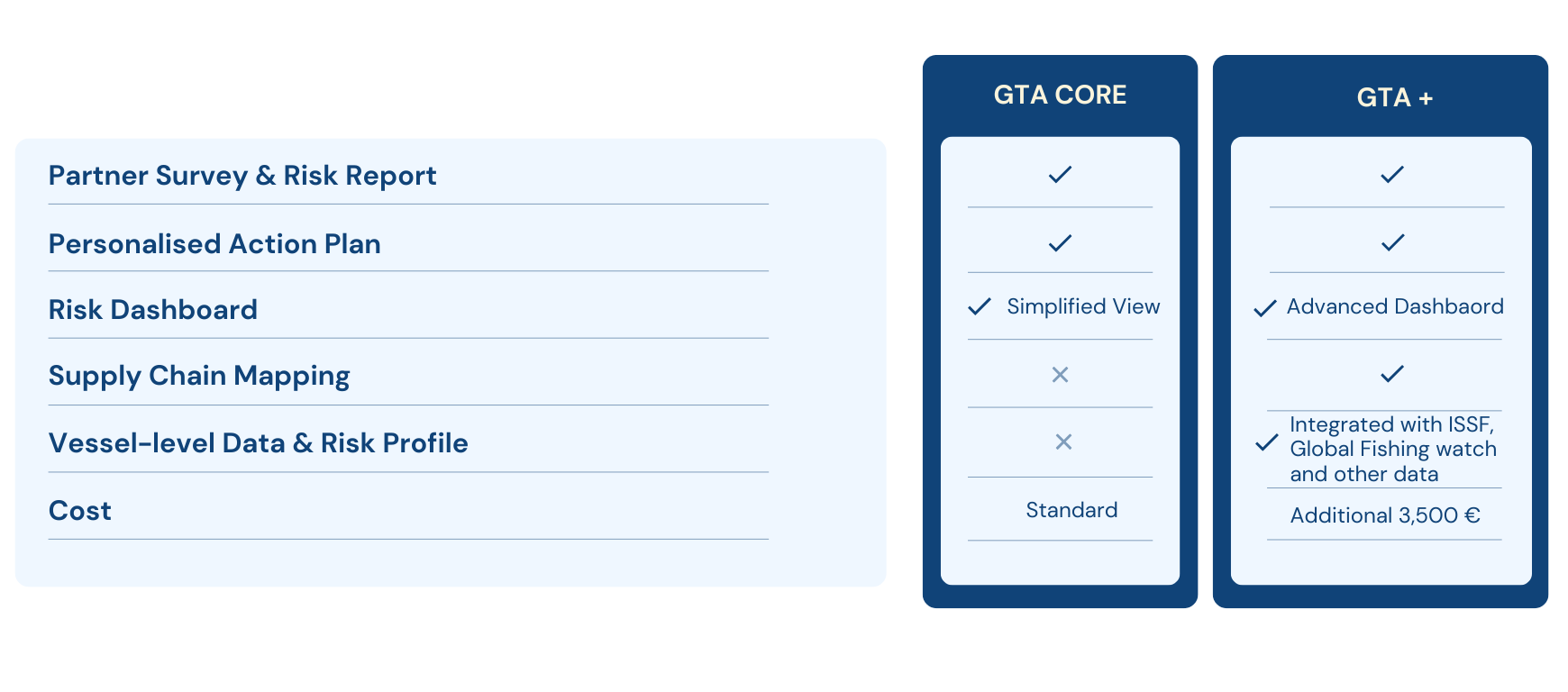The height and width of the screenshot is (692, 1568).
Task: Click the Standard cost under GTA CORE
Action: [1071, 510]
